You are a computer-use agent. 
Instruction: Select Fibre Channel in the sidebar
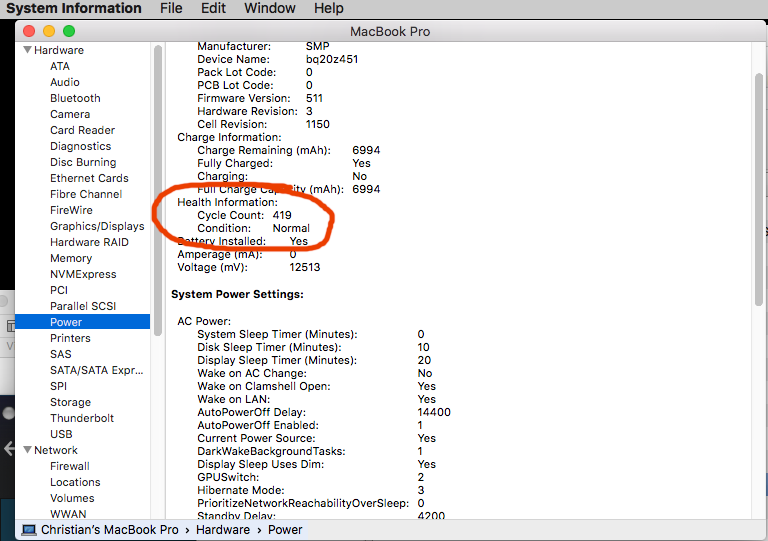pyautogui.click(x=86, y=194)
